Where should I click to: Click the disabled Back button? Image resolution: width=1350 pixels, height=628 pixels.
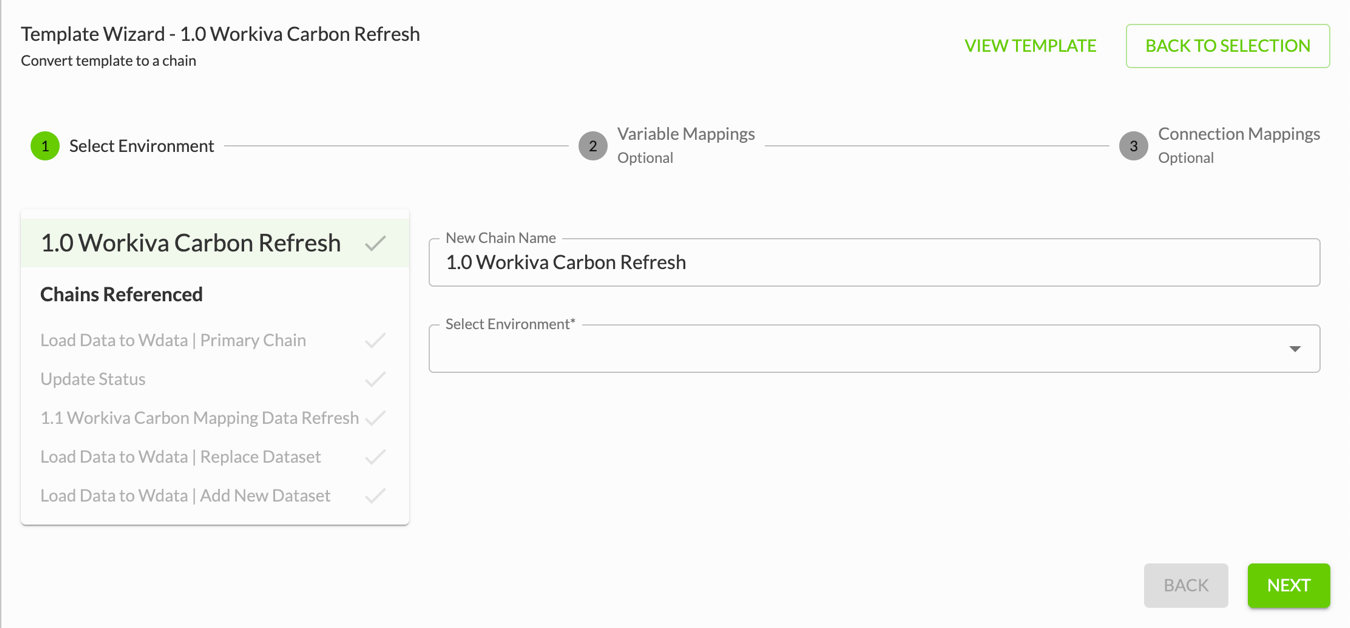pyautogui.click(x=1186, y=586)
